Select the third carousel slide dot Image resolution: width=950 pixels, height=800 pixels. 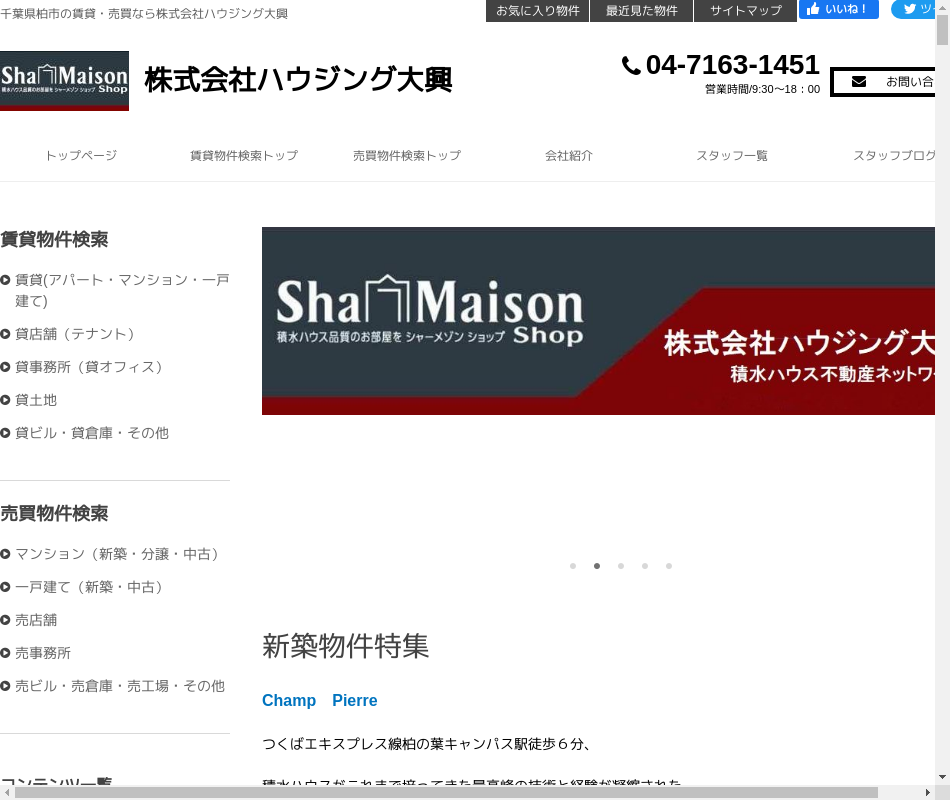621,566
